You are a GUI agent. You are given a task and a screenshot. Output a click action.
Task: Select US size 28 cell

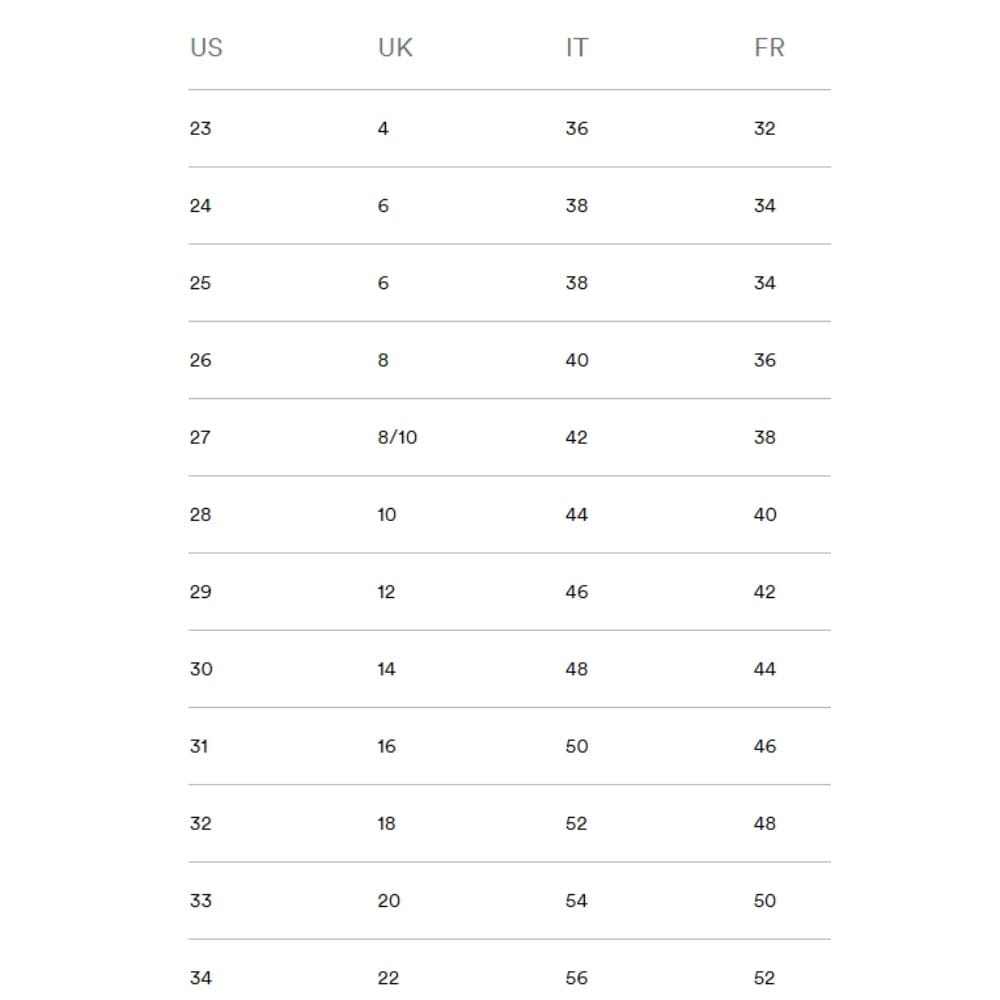tap(200, 515)
